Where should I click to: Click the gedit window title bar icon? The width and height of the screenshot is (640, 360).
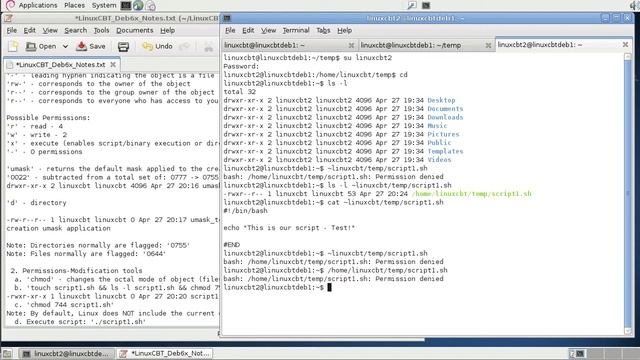point(8,18)
